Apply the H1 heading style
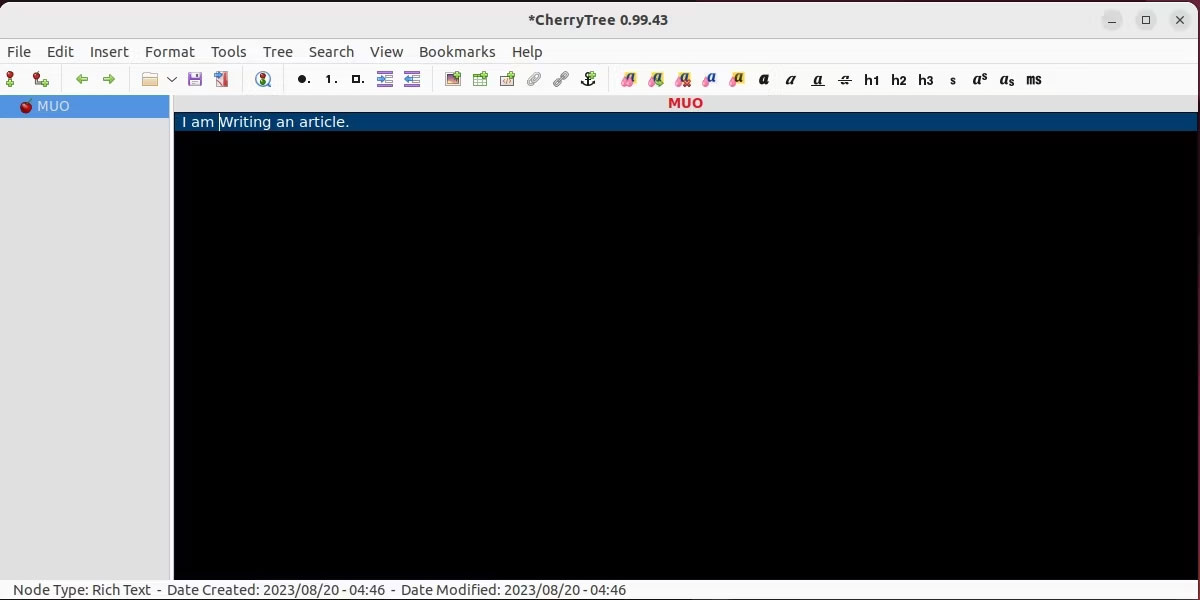This screenshot has width=1200, height=600. click(x=871, y=79)
